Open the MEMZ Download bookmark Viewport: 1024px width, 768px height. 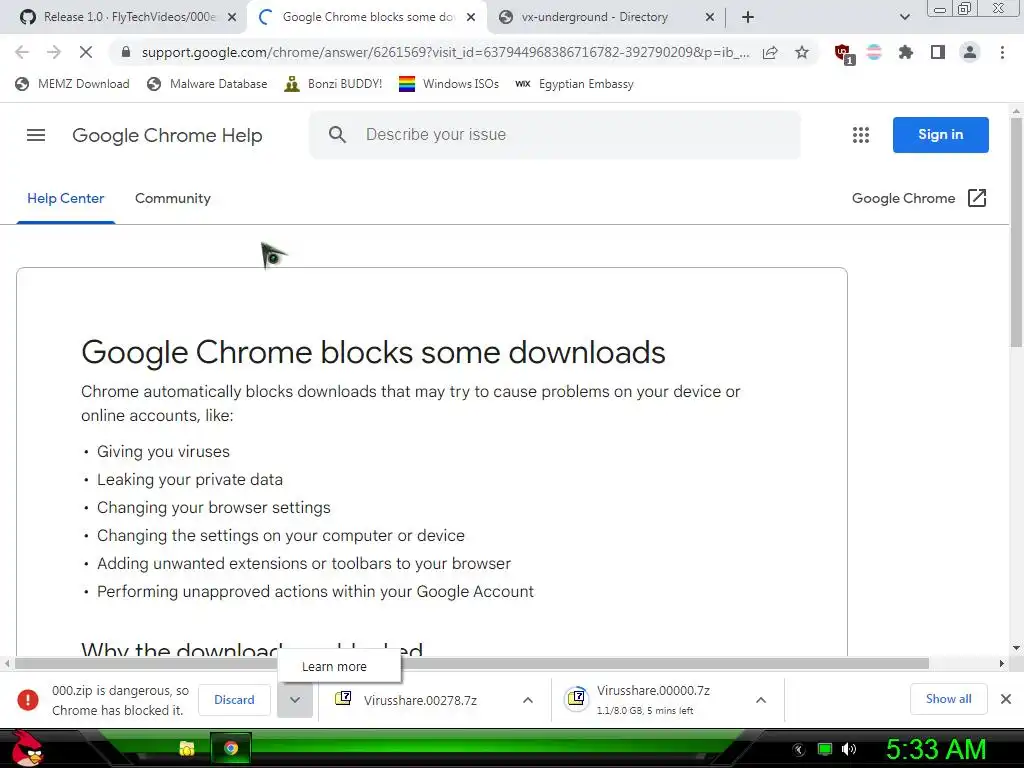coord(72,84)
